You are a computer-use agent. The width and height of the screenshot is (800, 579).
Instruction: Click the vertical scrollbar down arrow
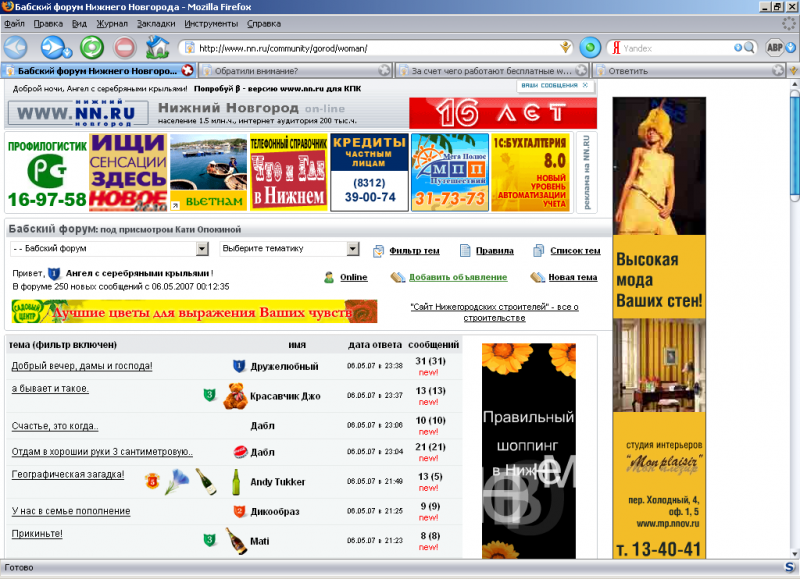[x=794, y=553]
